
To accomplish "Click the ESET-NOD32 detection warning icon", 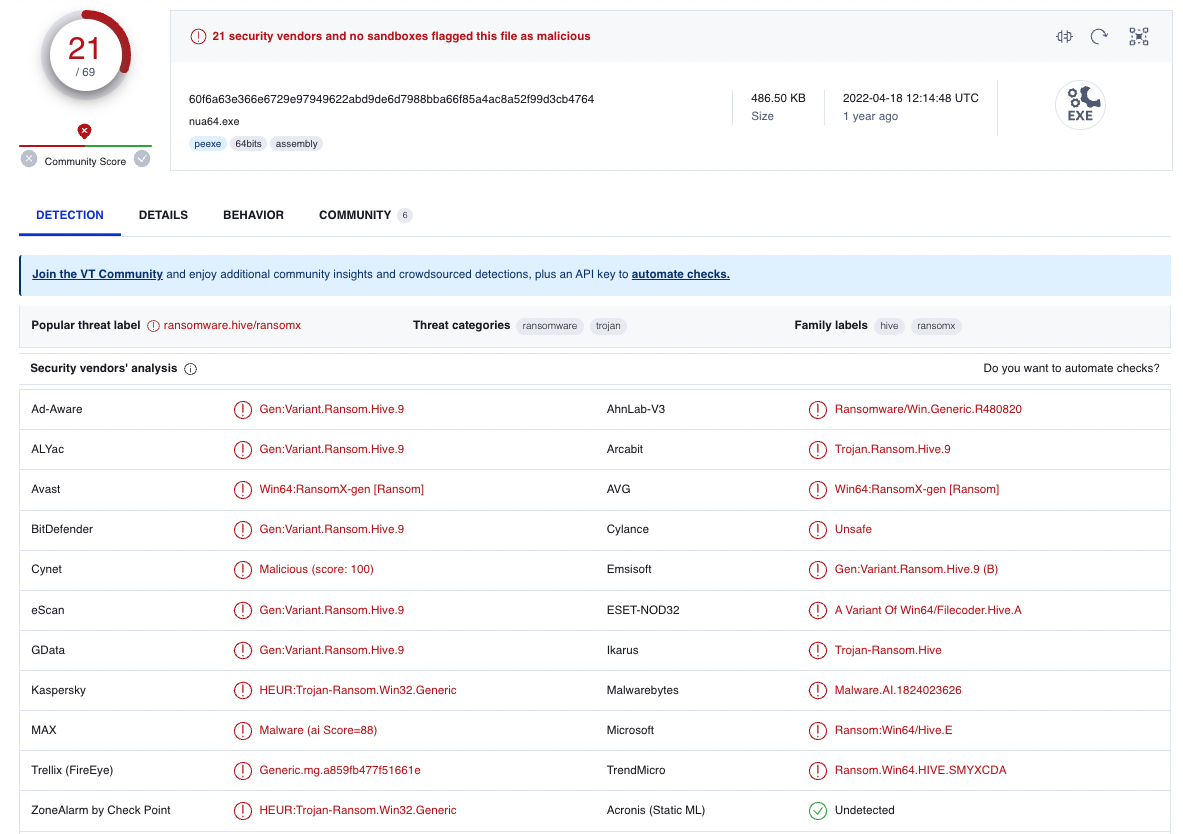I will [818, 611].
